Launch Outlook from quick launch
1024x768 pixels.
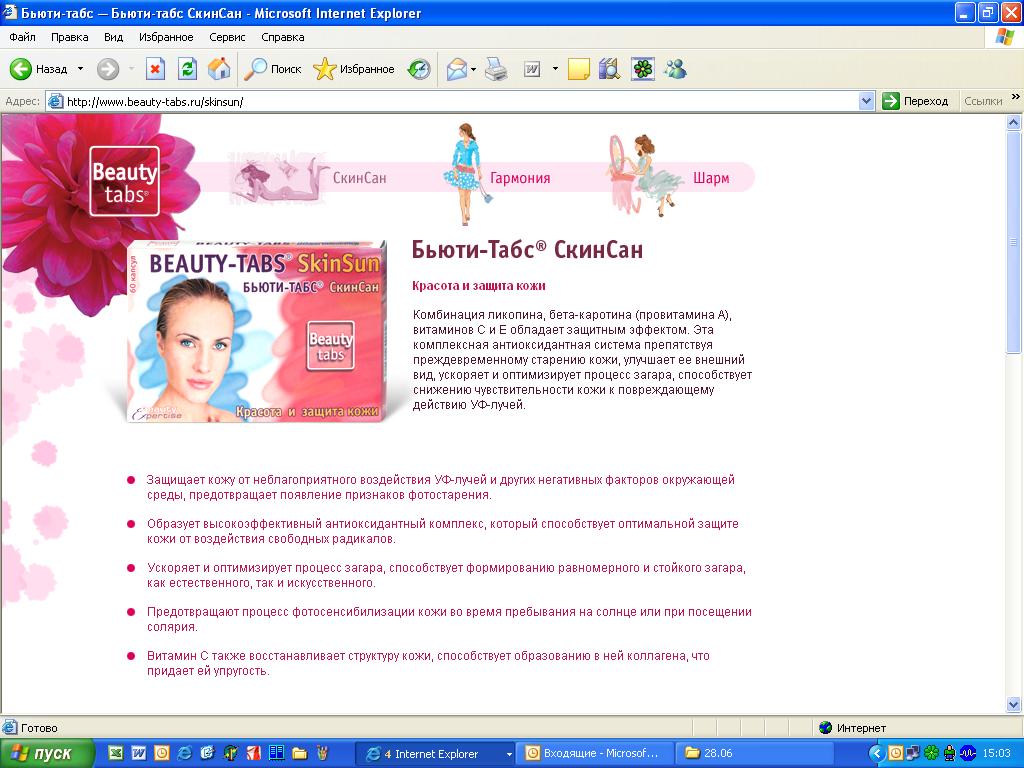(161, 753)
